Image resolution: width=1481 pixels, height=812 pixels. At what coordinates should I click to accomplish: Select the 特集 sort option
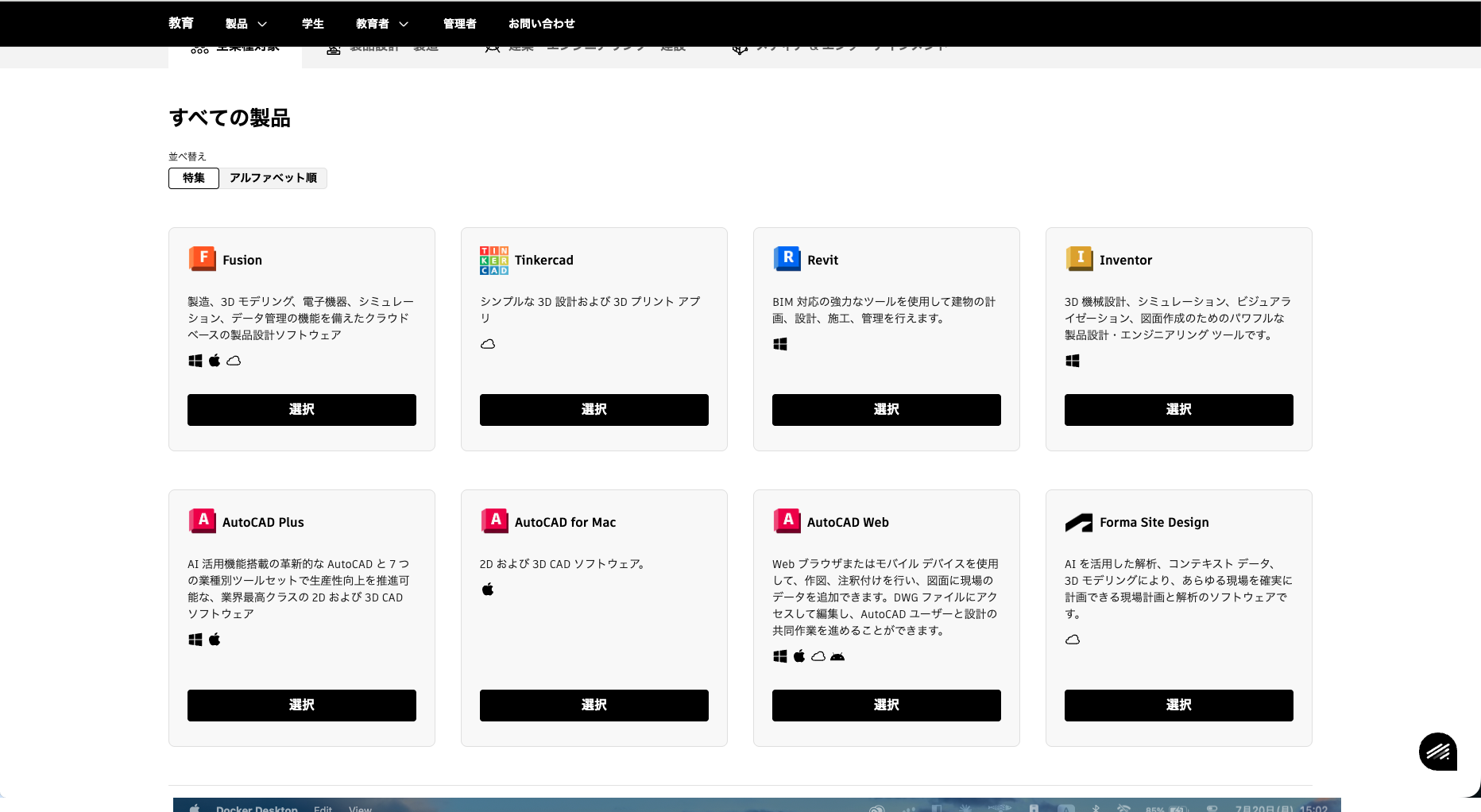pyautogui.click(x=194, y=178)
